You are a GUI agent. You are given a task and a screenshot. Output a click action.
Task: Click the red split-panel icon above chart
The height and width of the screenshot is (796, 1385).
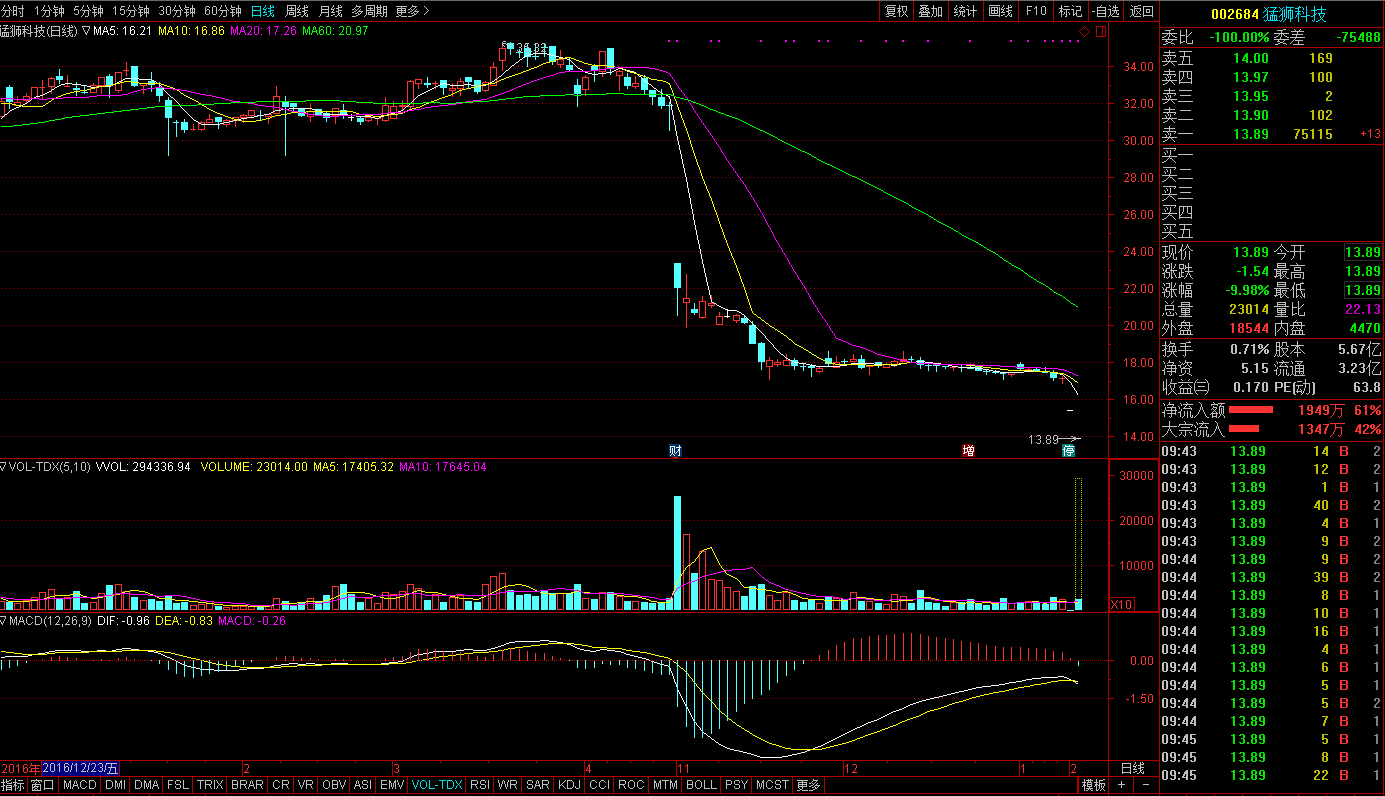[x=1100, y=31]
